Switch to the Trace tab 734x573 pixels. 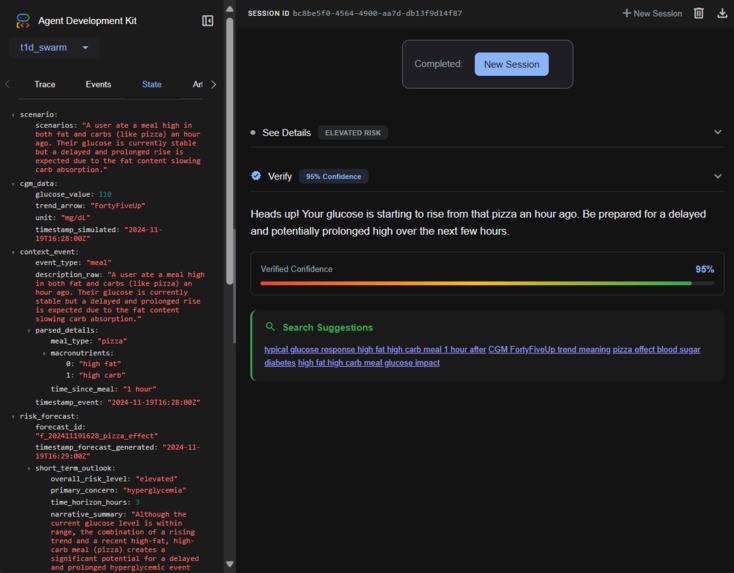45,84
